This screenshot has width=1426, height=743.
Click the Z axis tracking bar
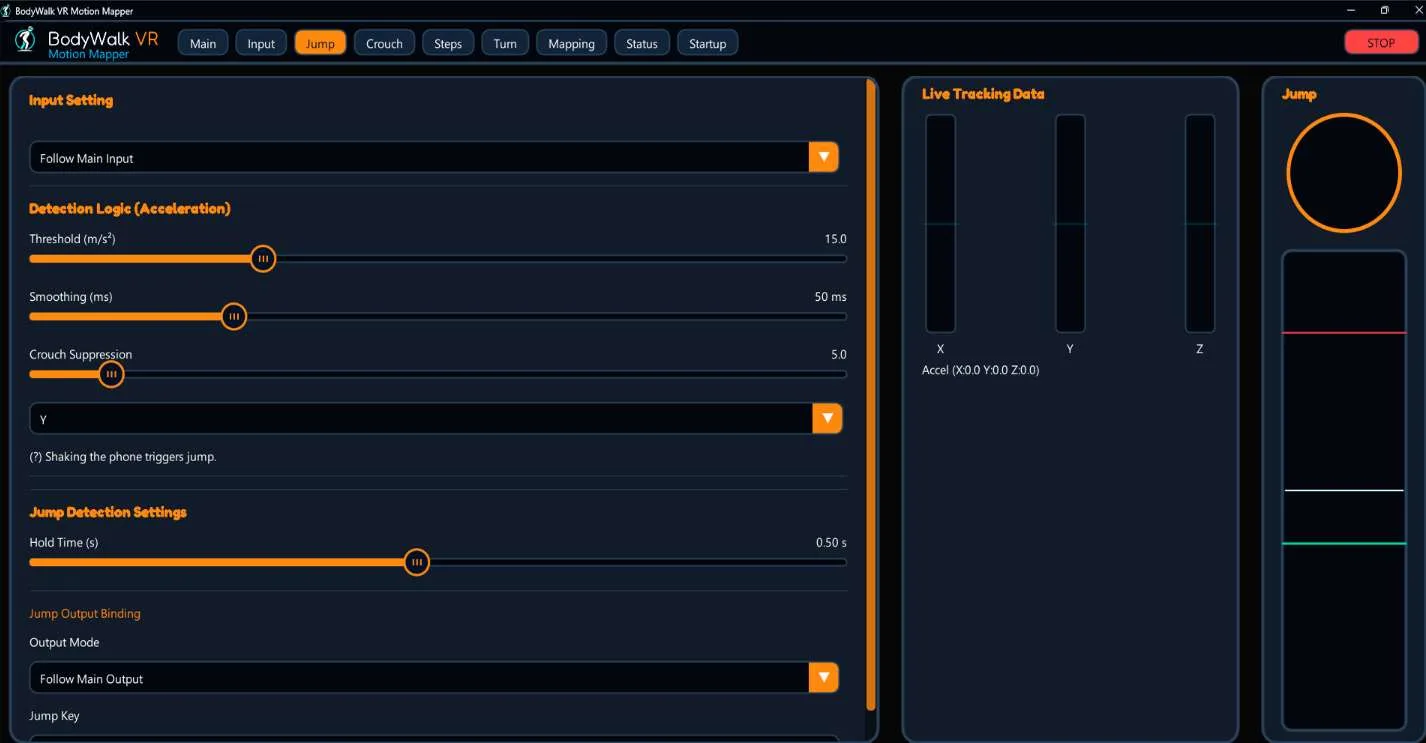(1200, 223)
